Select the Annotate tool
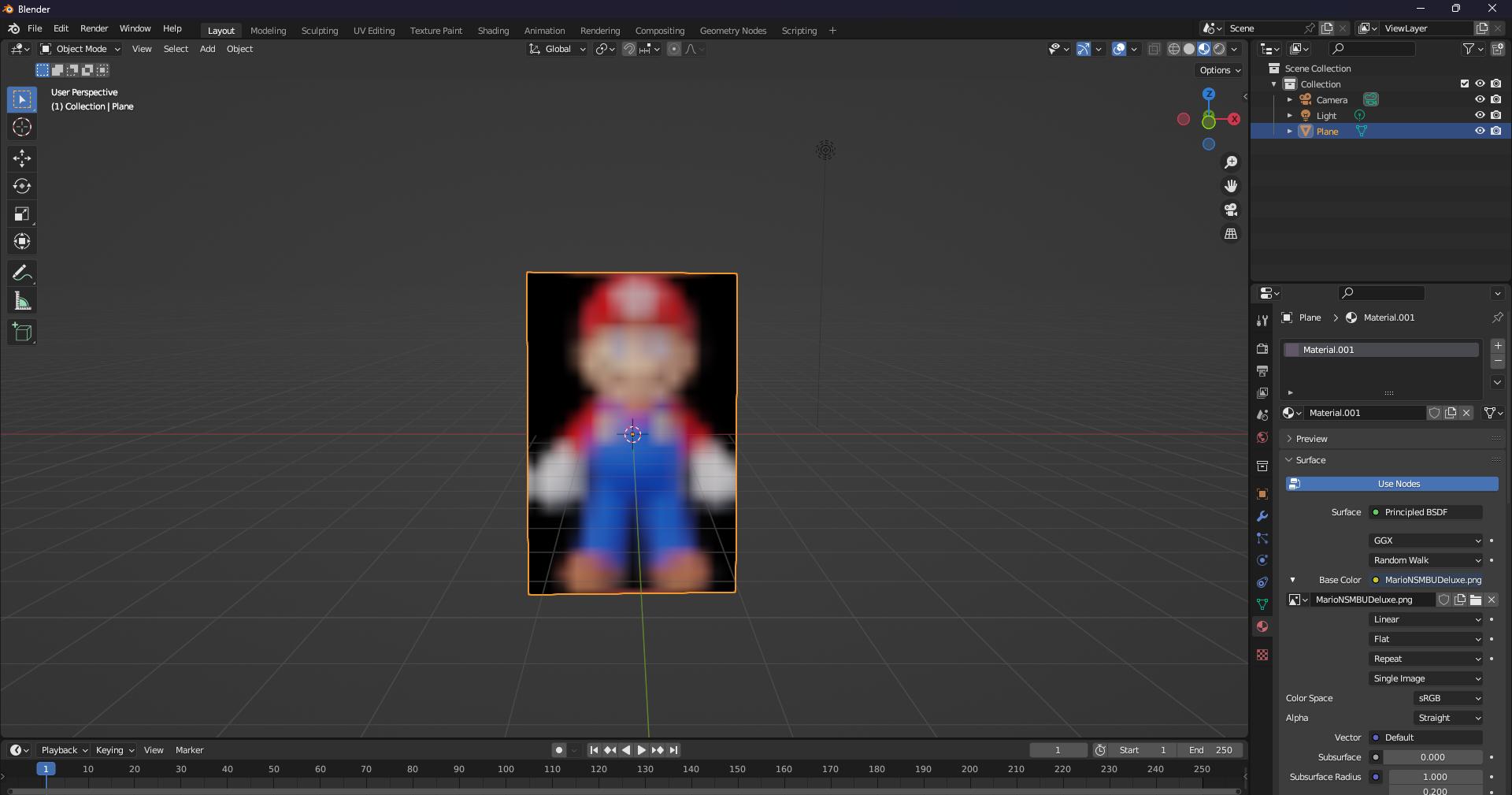 [22, 273]
